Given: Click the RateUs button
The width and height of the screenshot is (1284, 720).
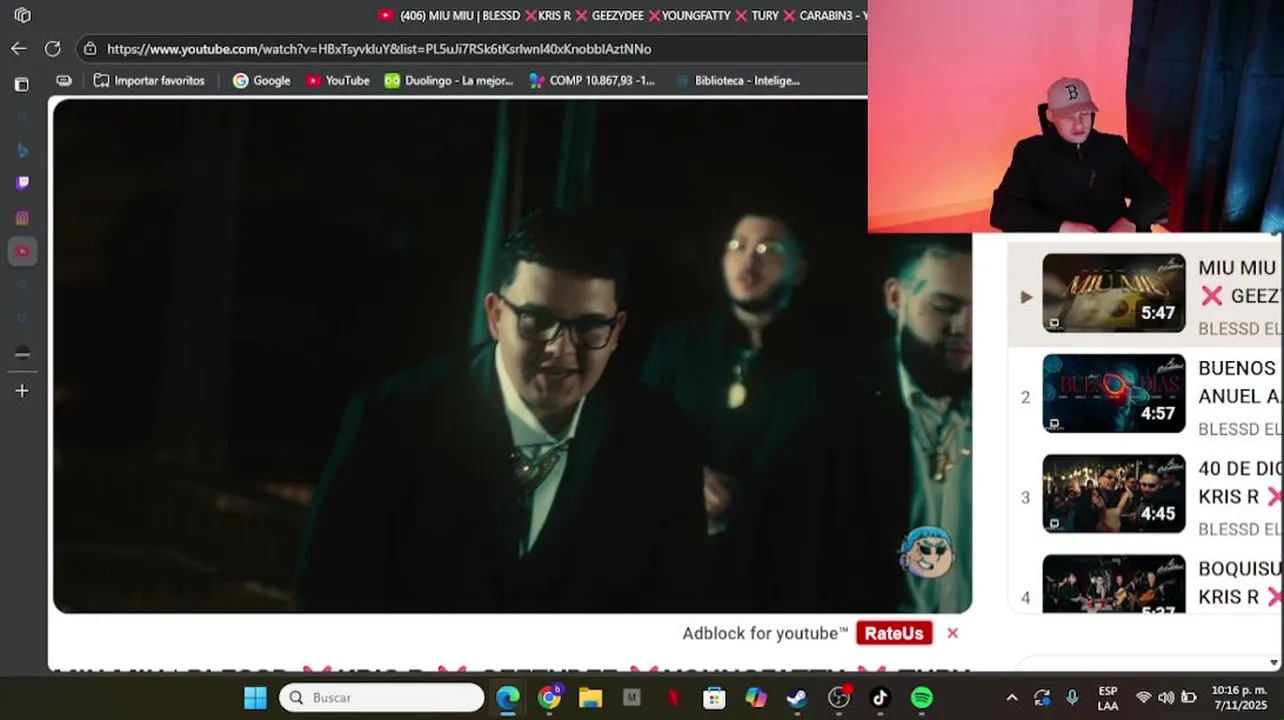Looking at the screenshot, I should coord(894,633).
